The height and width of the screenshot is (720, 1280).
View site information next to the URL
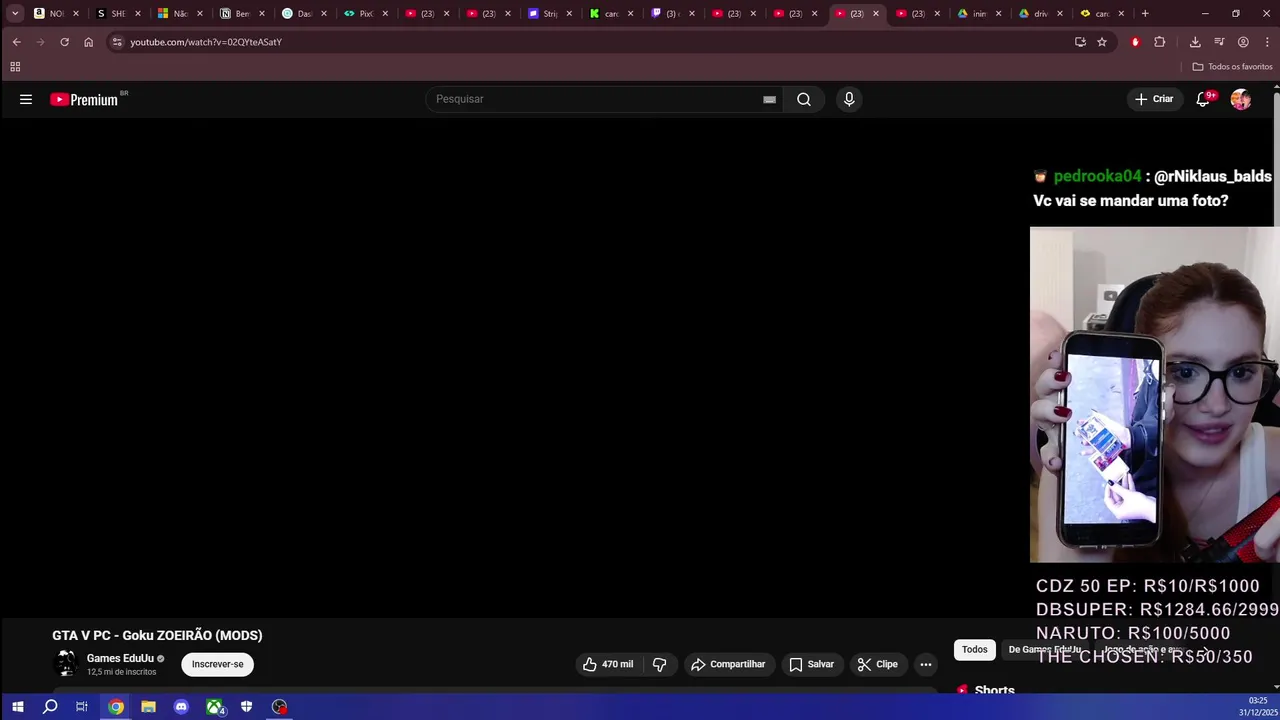tap(117, 42)
